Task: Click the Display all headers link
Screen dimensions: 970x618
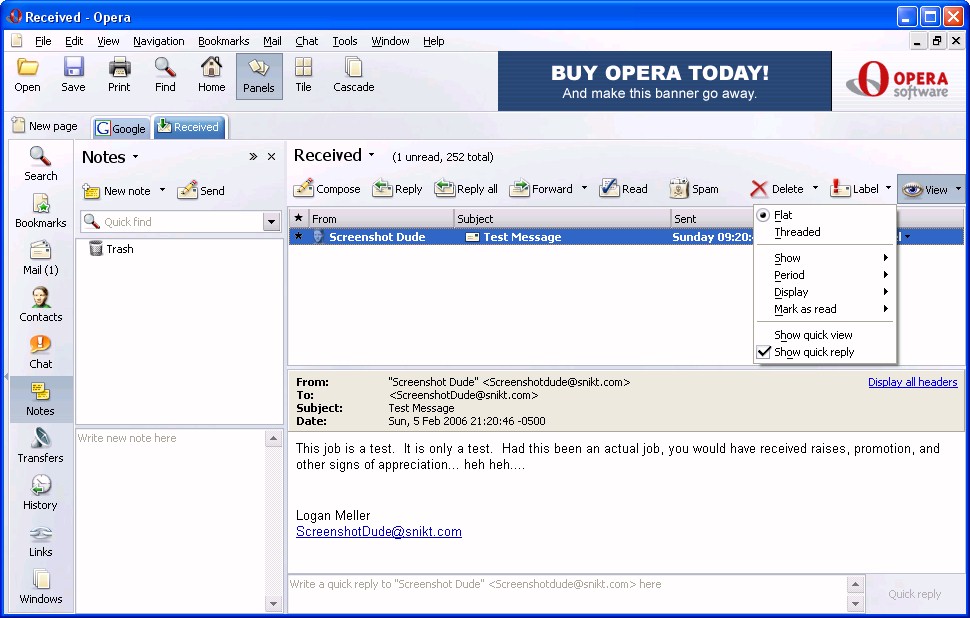Action: click(x=912, y=382)
